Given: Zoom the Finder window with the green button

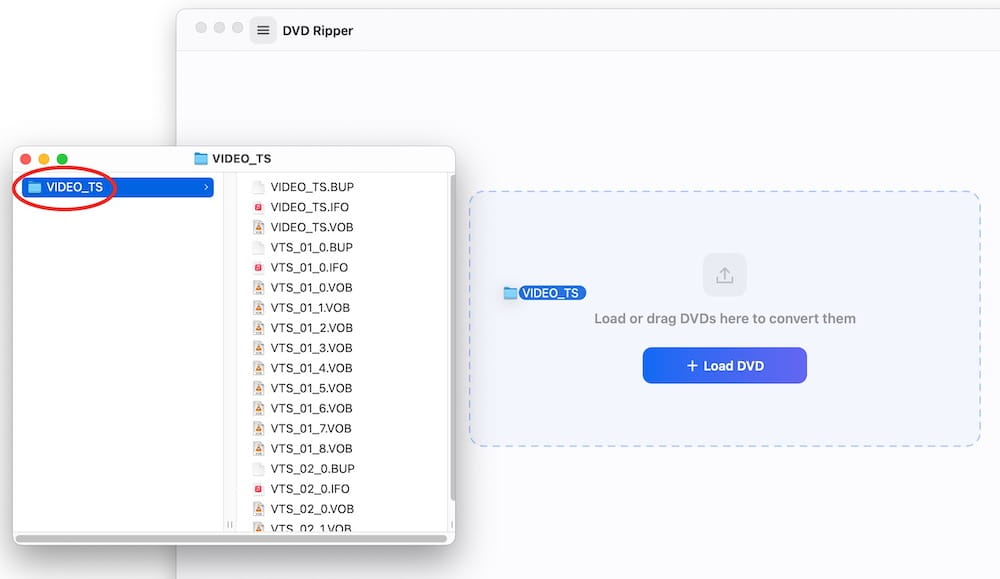Looking at the screenshot, I should click(62, 159).
